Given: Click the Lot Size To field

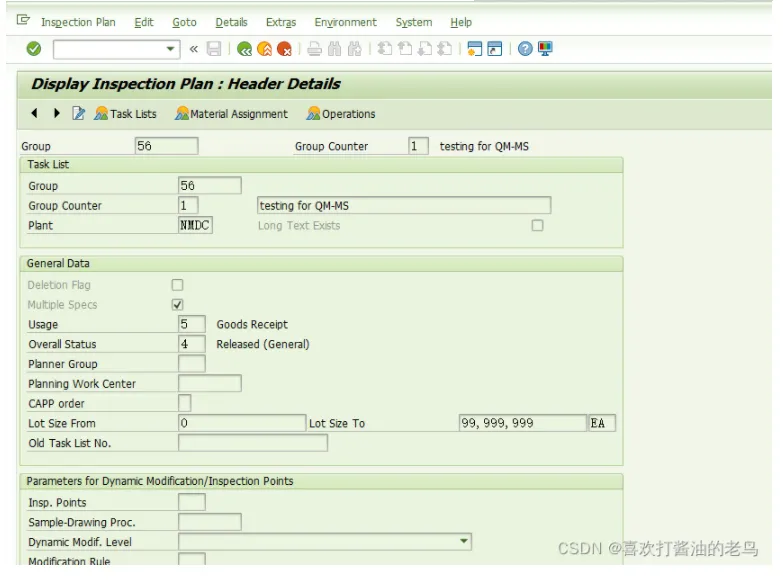Looking at the screenshot, I should (522, 423).
